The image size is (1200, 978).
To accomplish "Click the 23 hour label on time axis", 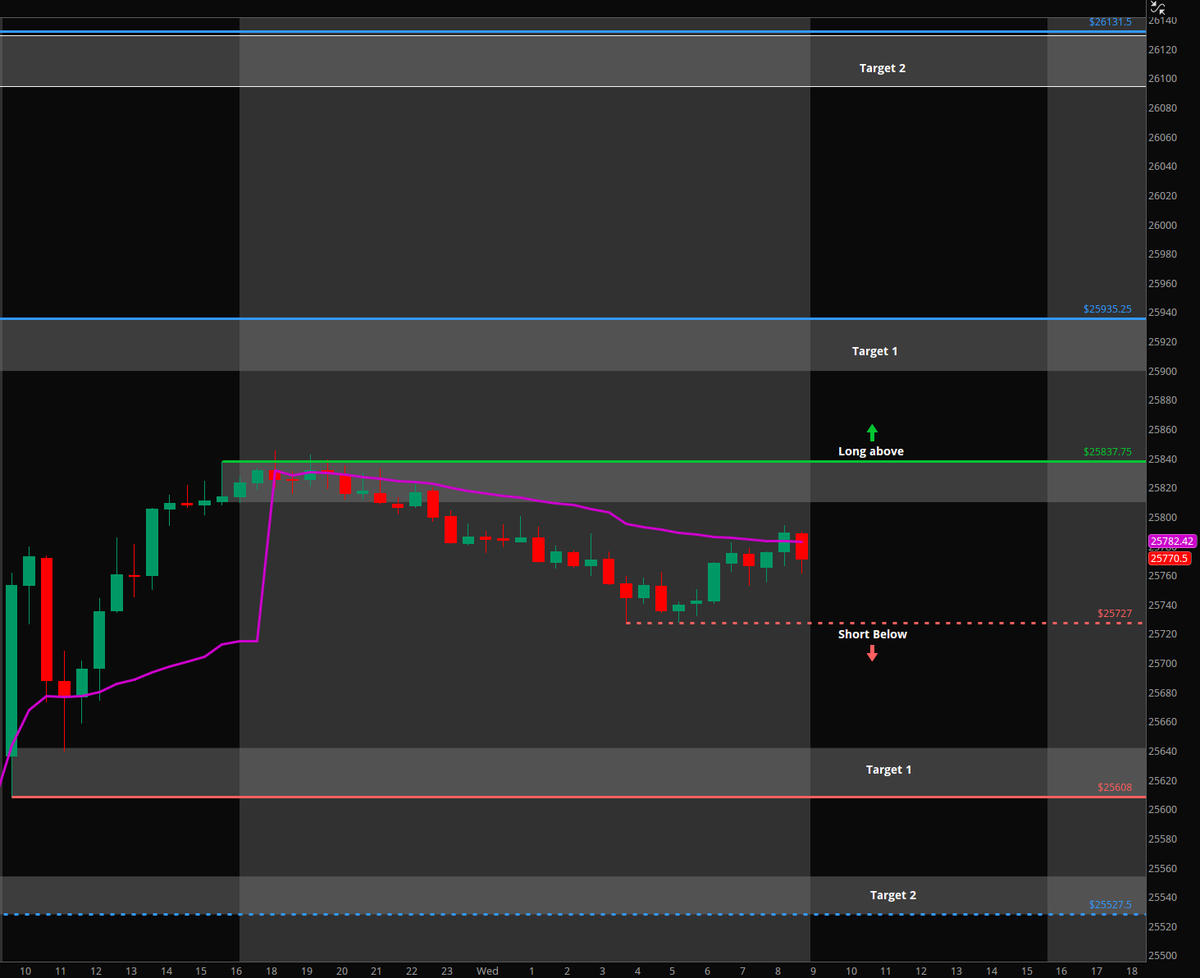I will (447, 970).
